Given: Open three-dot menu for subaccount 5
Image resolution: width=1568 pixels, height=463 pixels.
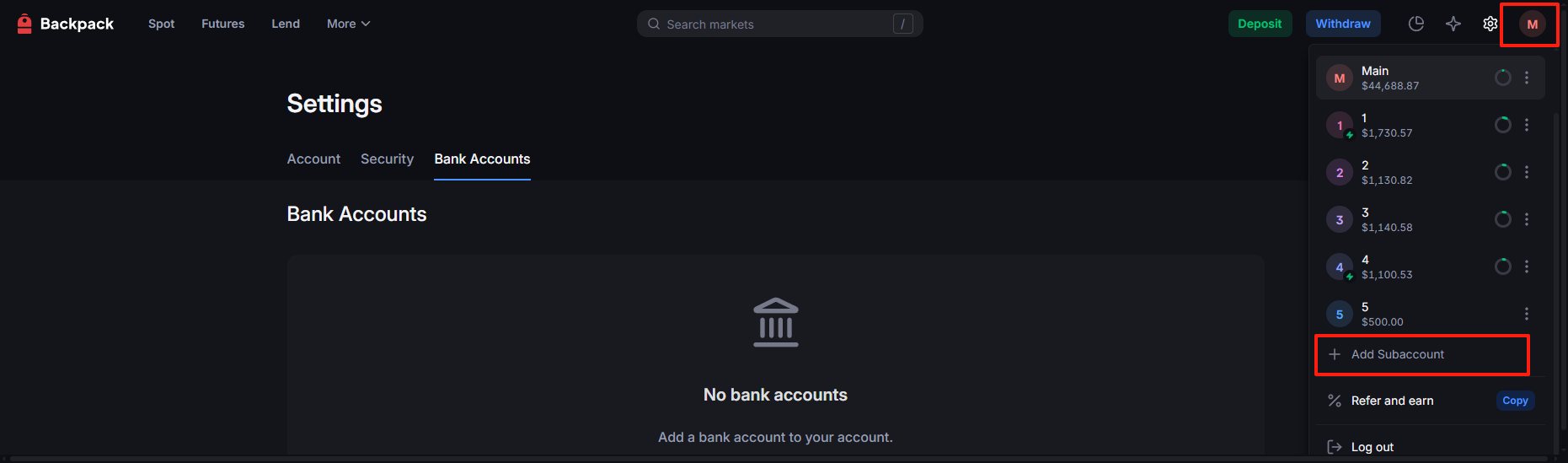Looking at the screenshot, I should coord(1527,314).
